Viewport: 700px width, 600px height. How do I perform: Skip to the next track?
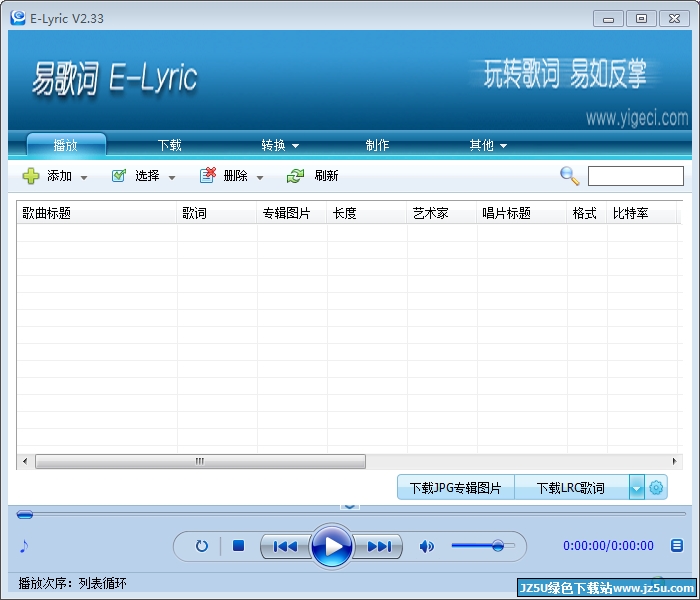pyautogui.click(x=379, y=546)
